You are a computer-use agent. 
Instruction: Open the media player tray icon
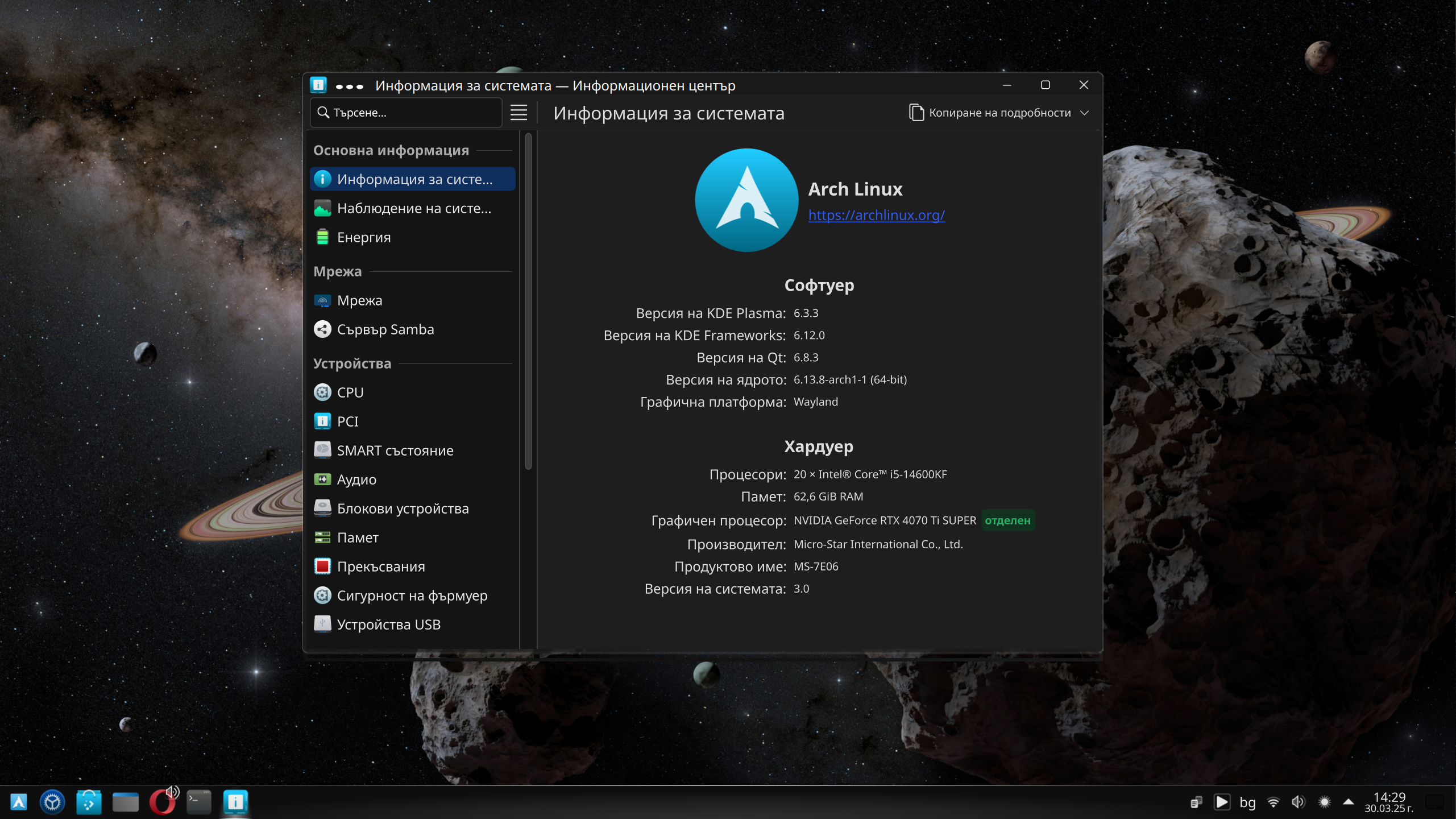pyautogui.click(x=1222, y=802)
